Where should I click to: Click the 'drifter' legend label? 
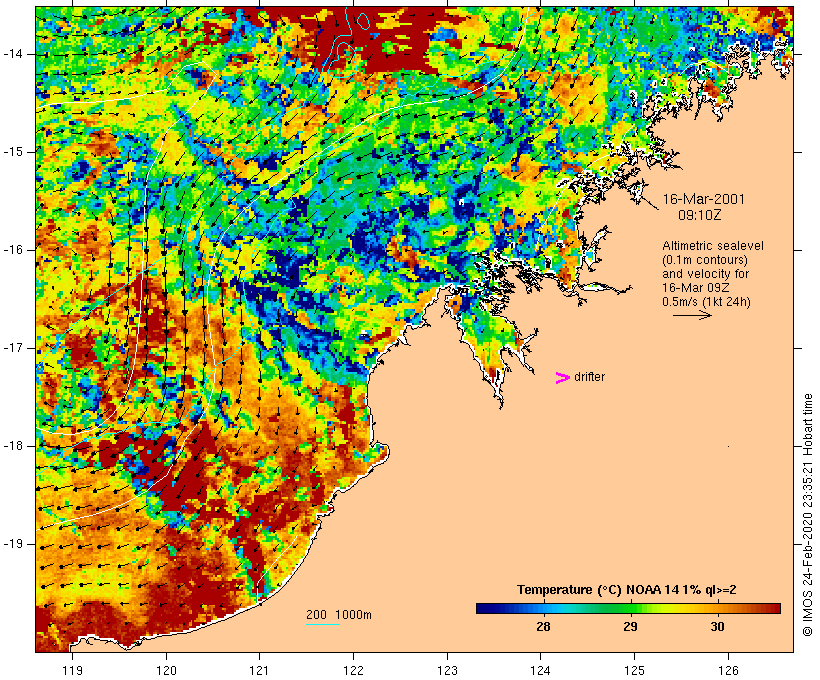589,377
